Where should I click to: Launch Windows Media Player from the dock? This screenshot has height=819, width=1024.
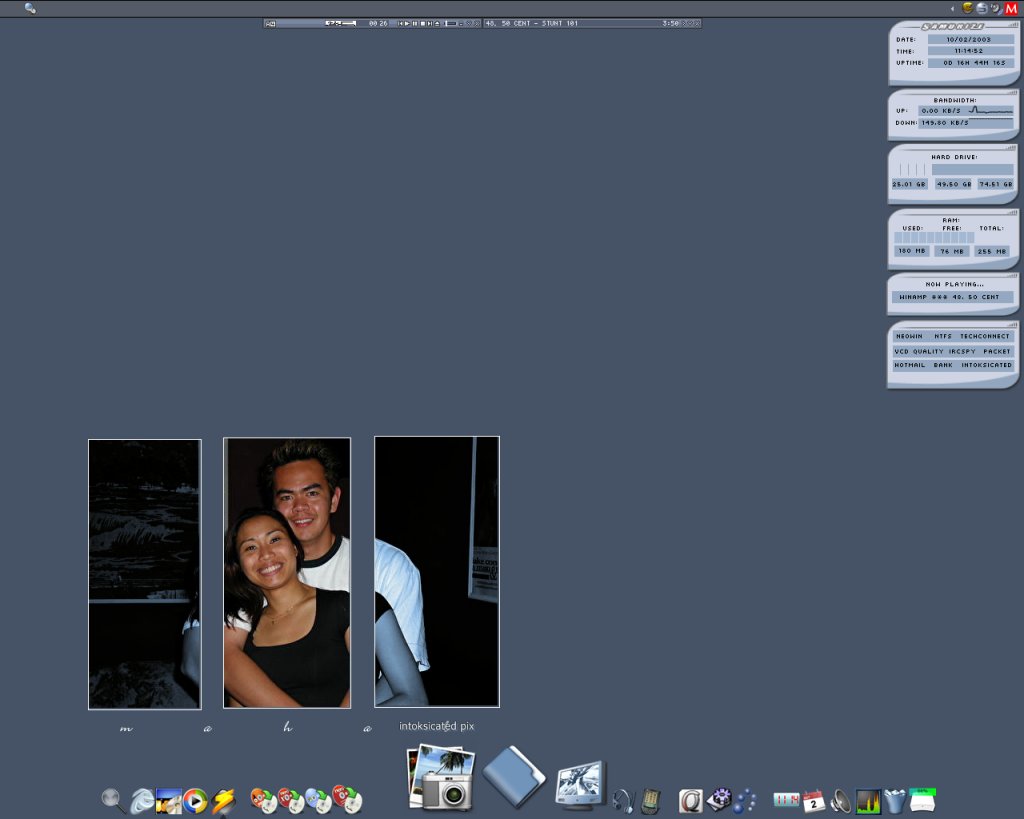[x=195, y=801]
